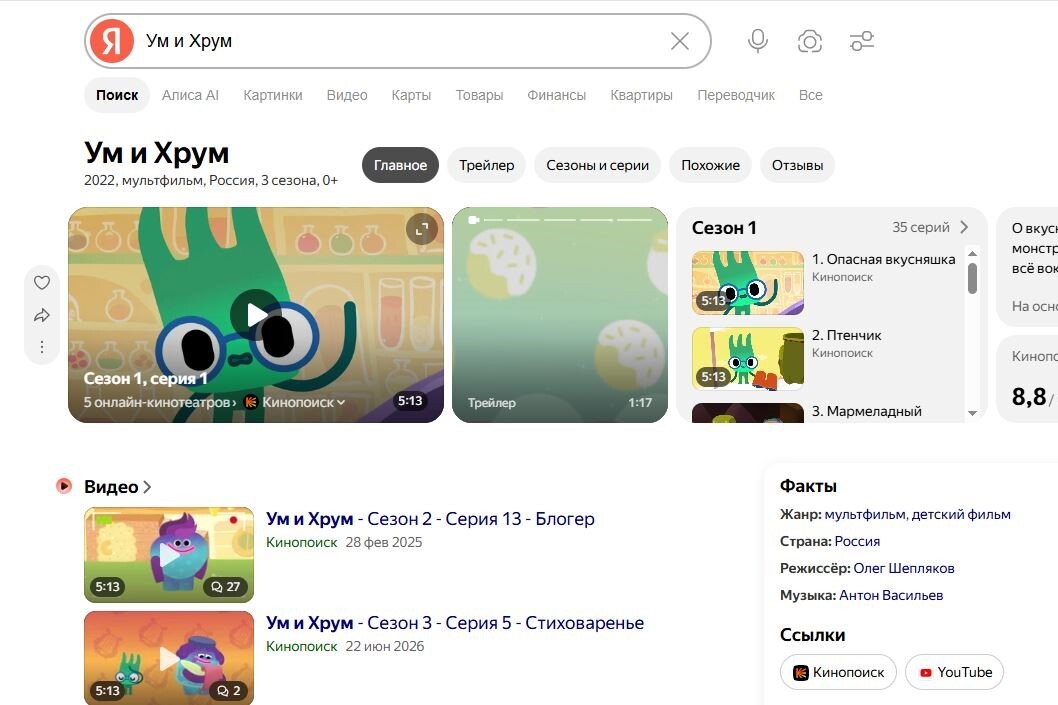Expand the Видео section chevron
Image resolution: width=1058 pixels, height=705 pixels.
[147, 486]
